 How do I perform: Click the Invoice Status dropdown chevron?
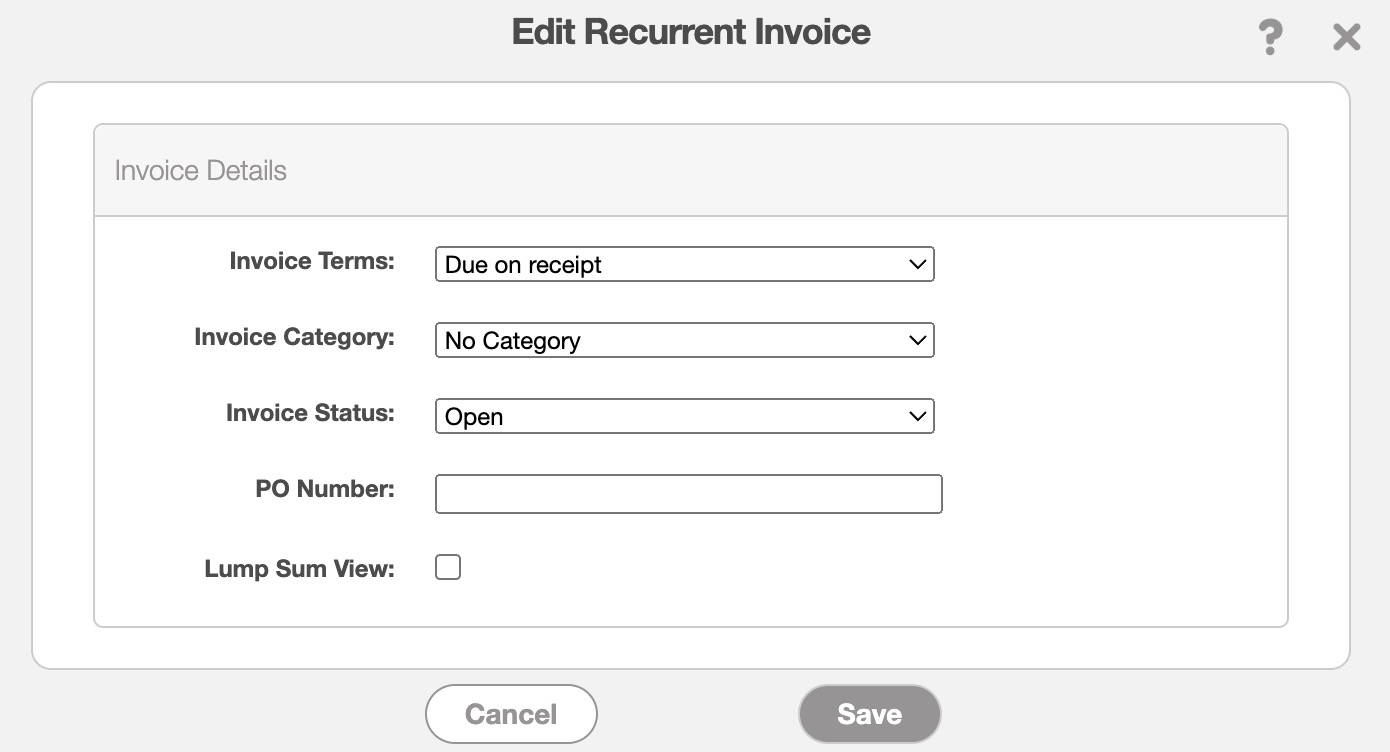click(917, 416)
